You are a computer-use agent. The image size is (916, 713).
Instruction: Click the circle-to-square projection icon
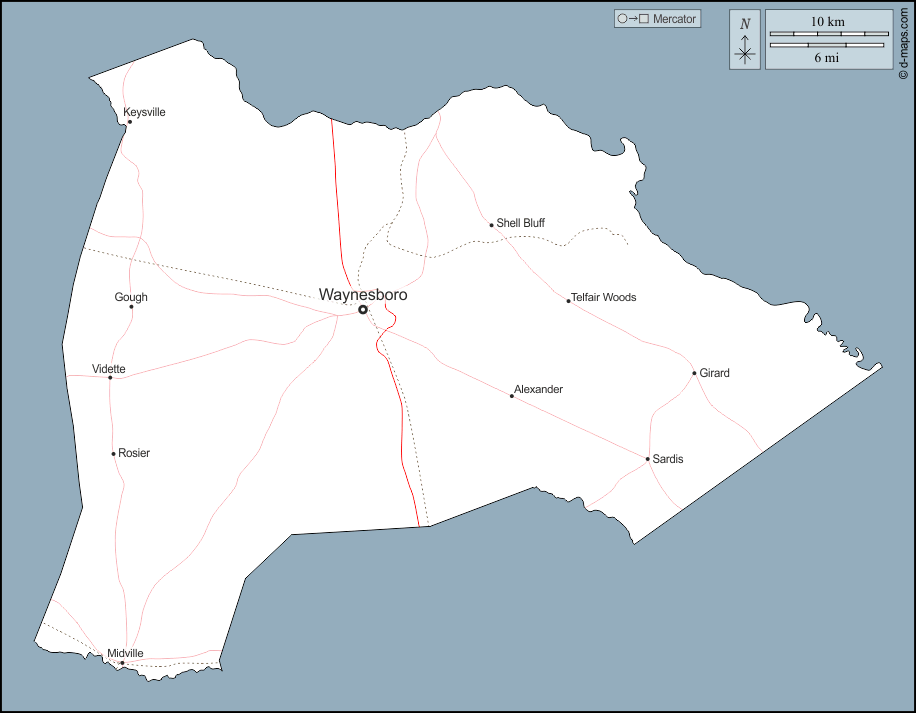pos(634,19)
